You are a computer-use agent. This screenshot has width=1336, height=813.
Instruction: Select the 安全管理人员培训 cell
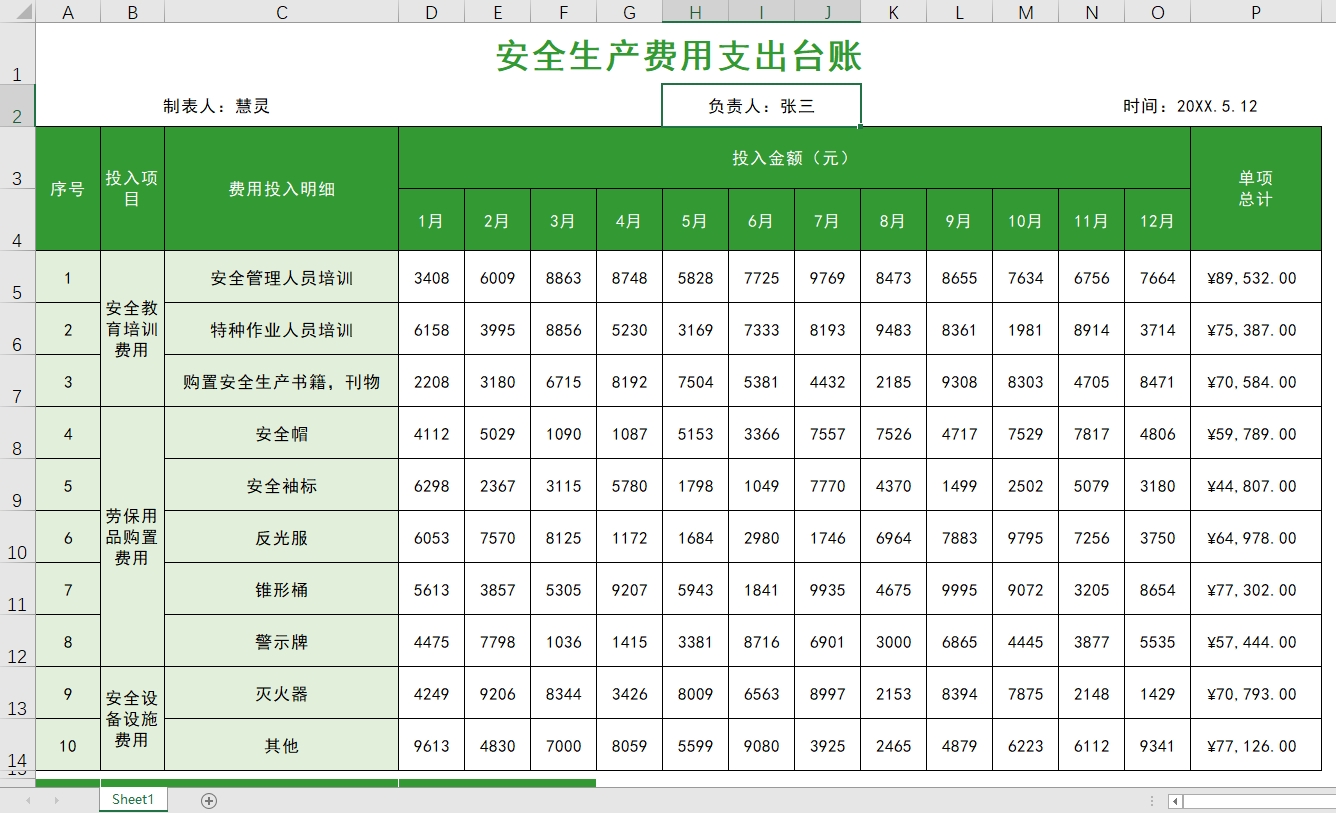[281, 278]
